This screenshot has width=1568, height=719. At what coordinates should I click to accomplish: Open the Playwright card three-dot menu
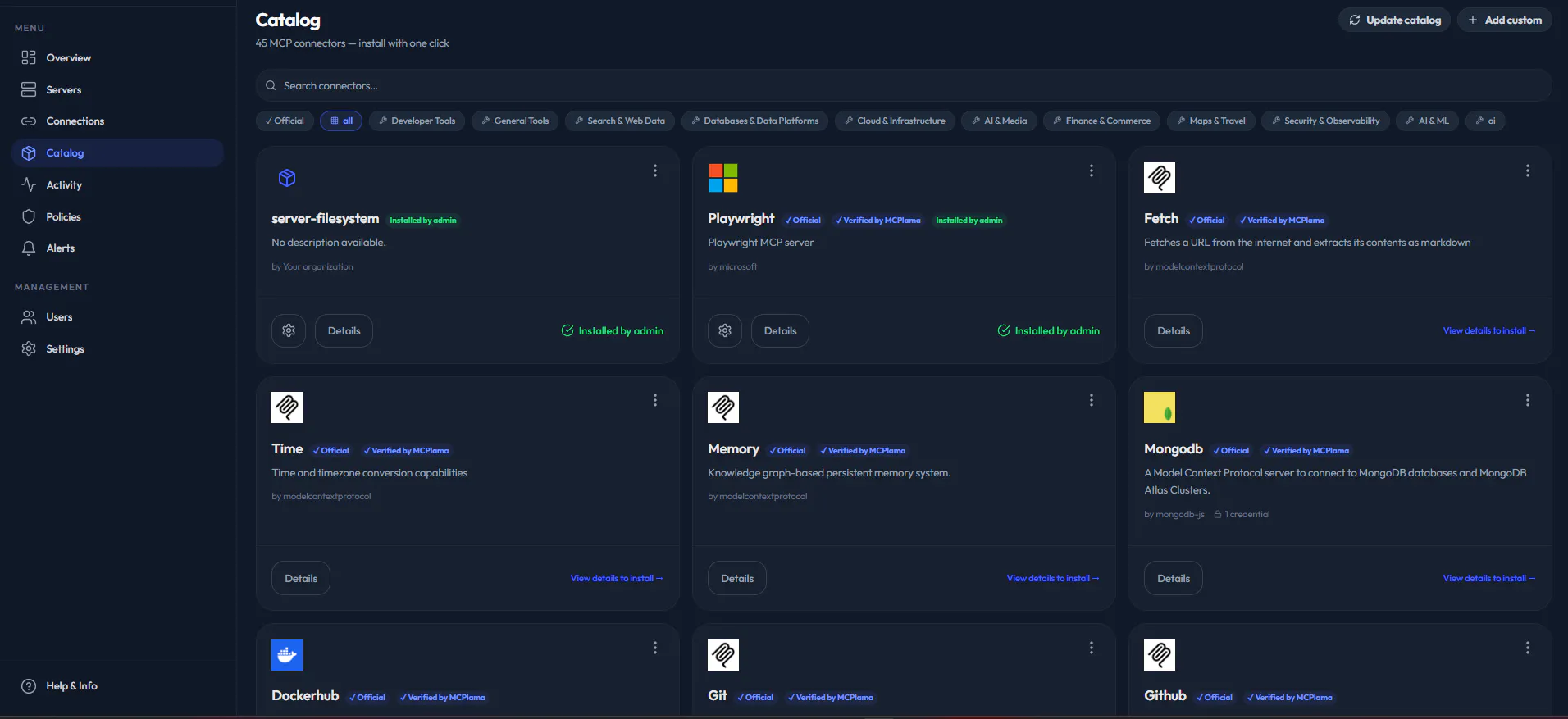(1092, 171)
